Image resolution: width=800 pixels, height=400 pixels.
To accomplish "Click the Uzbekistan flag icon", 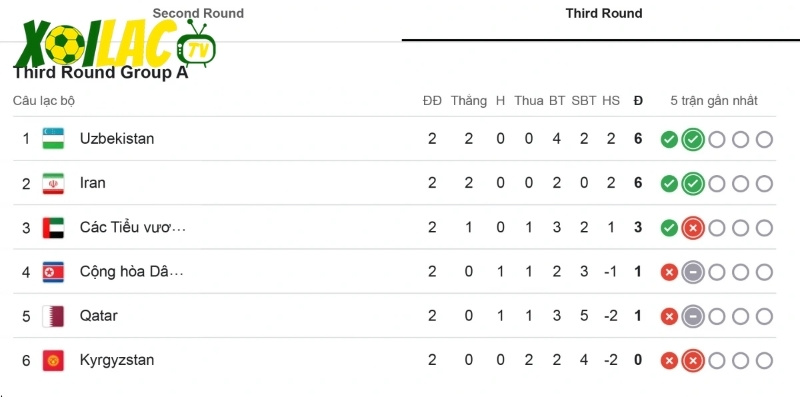I will (54, 139).
